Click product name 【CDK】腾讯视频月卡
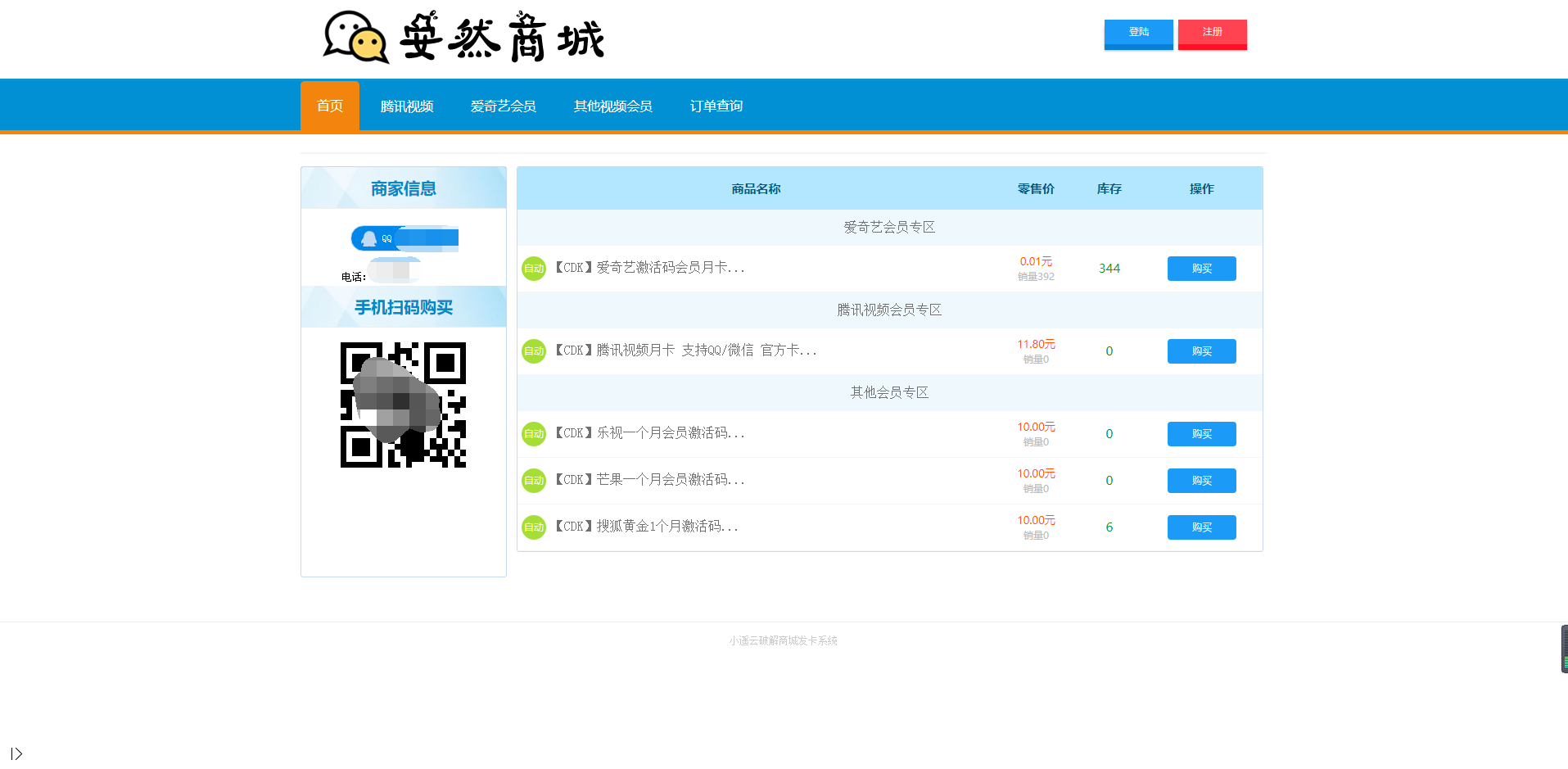The image size is (1568, 769). (x=685, y=351)
